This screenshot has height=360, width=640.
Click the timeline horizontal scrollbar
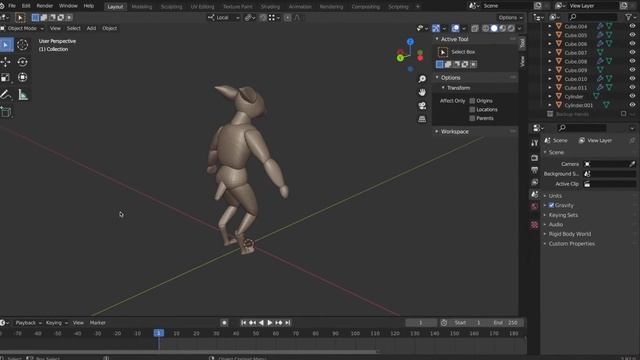click(189, 351)
